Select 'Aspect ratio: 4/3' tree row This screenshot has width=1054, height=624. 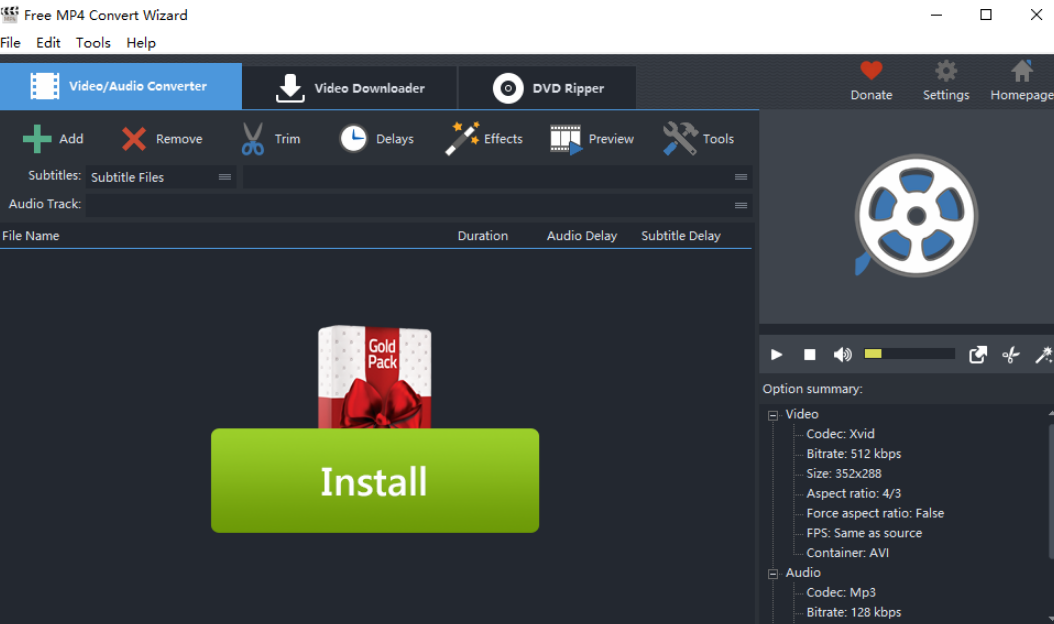(x=854, y=494)
